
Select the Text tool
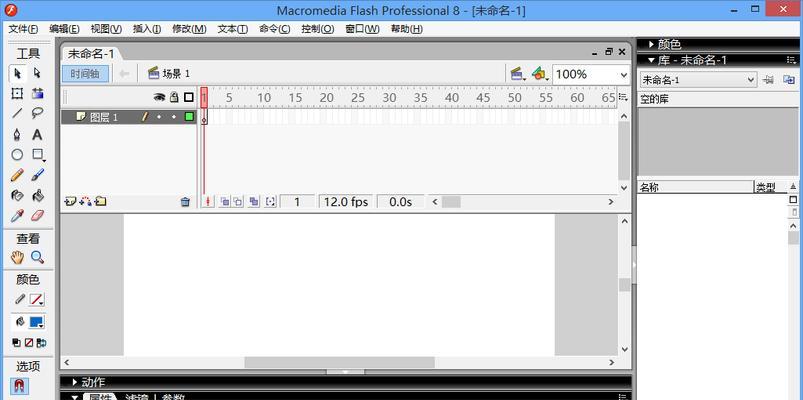[x=37, y=135]
